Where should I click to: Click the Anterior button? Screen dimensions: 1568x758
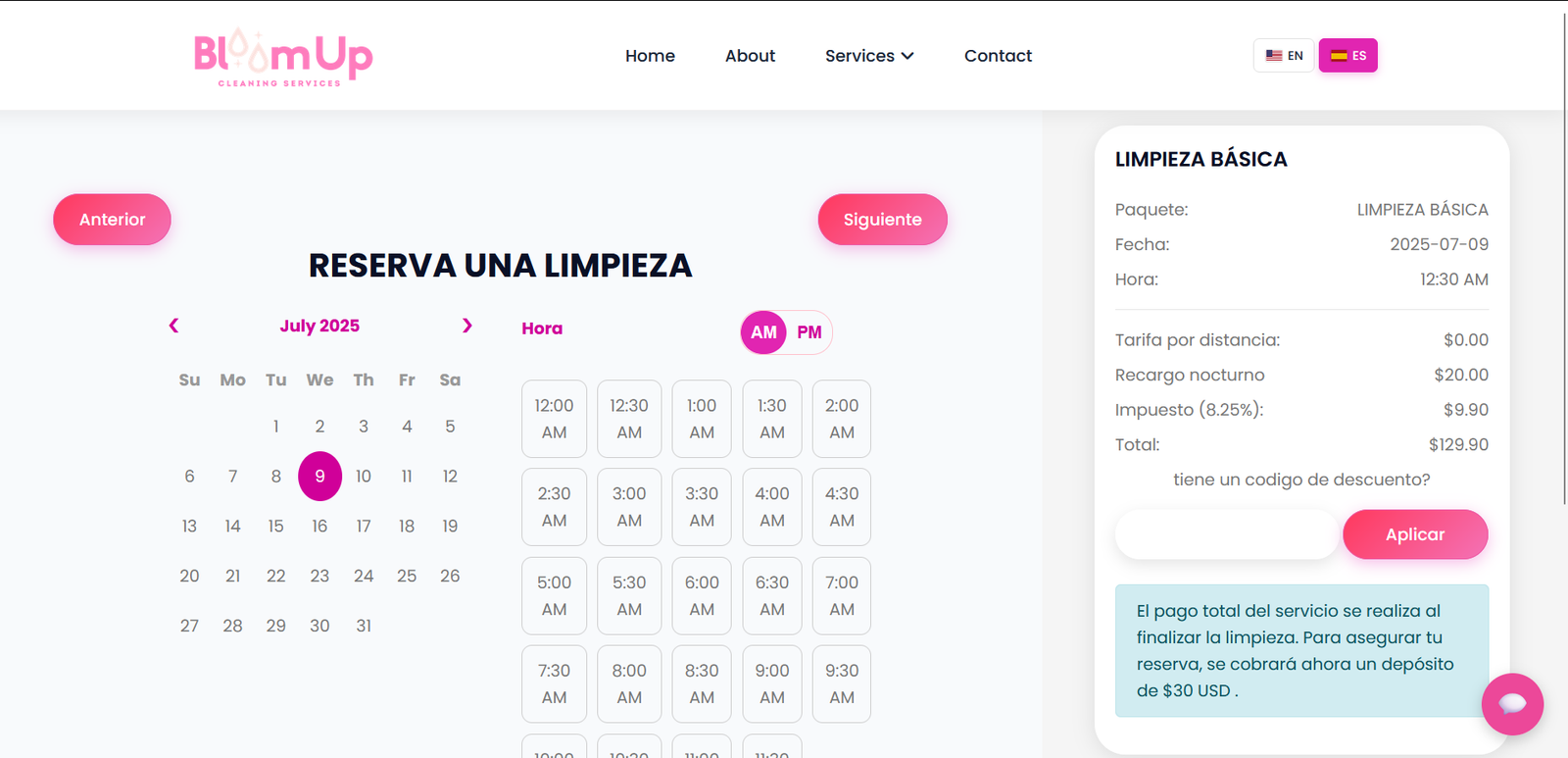tap(112, 220)
